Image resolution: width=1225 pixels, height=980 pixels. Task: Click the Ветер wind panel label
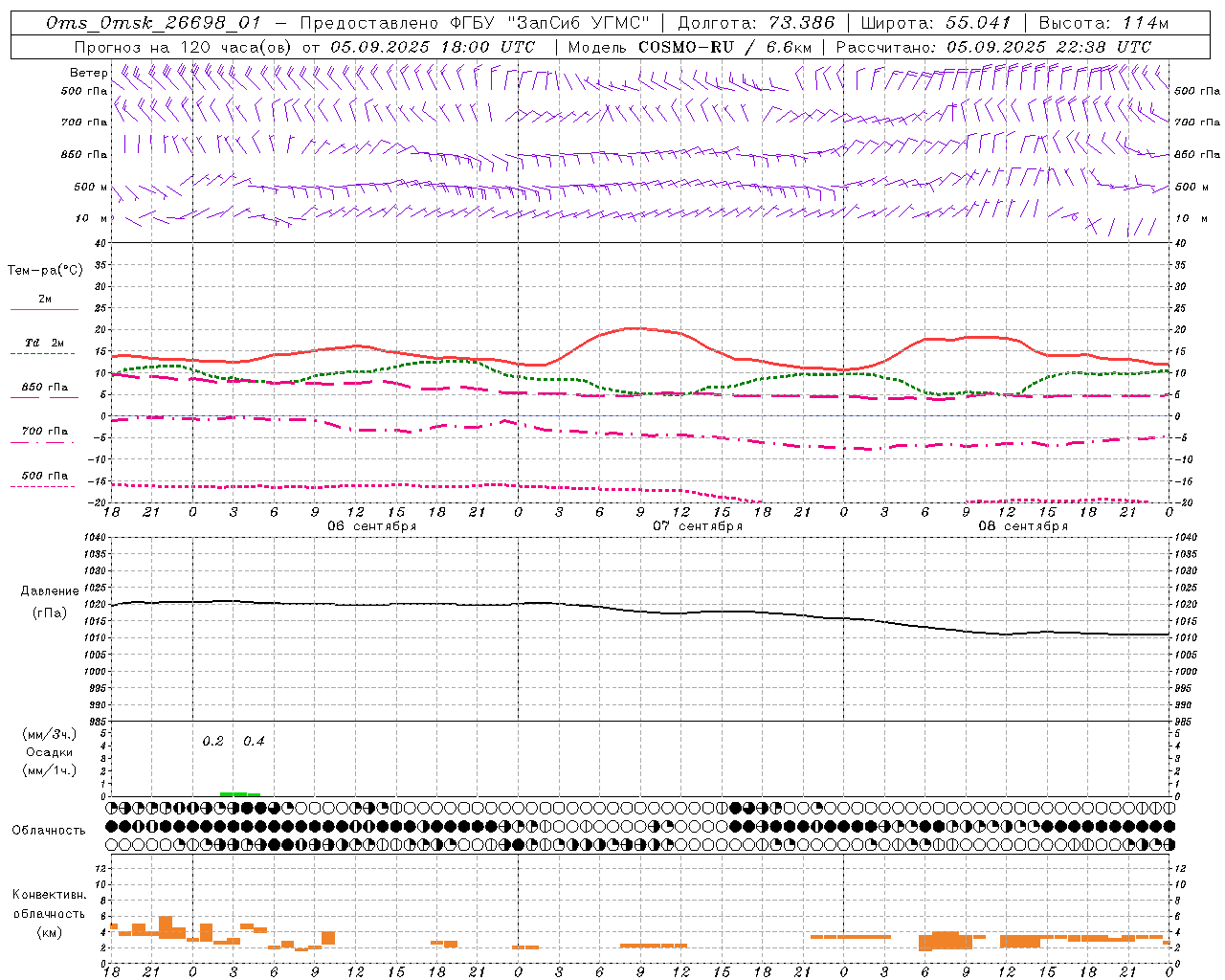tap(88, 73)
